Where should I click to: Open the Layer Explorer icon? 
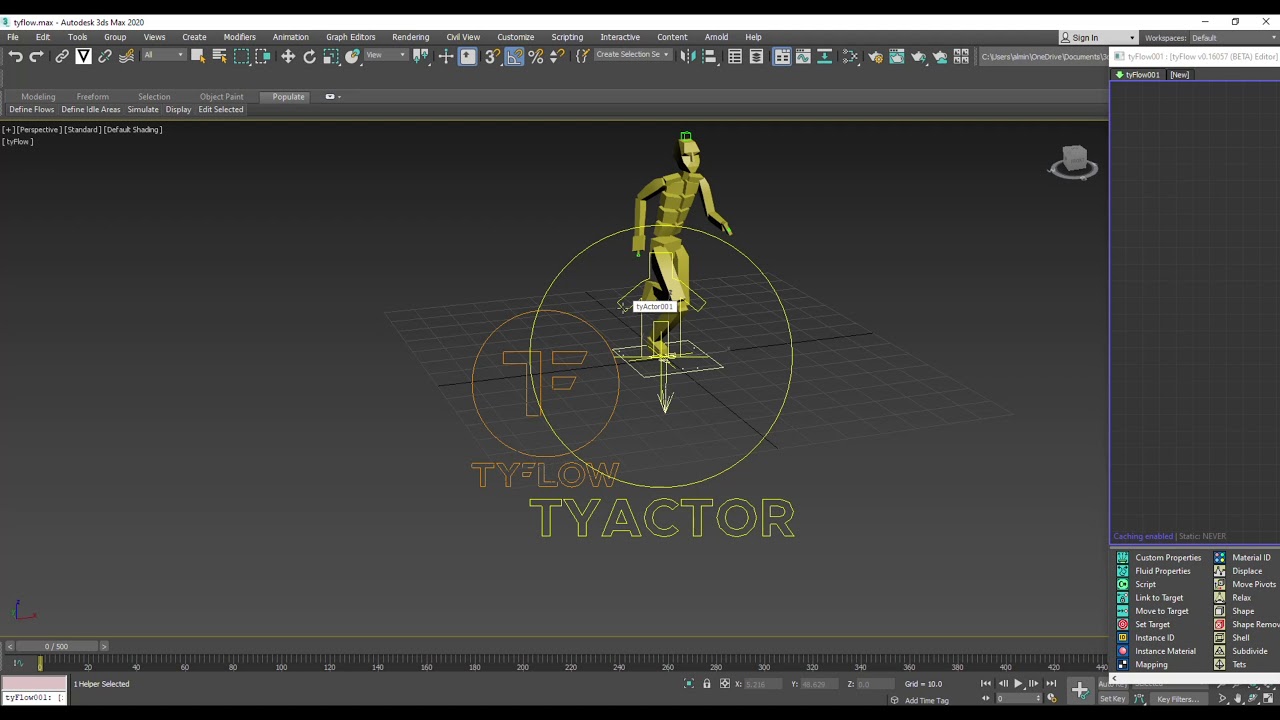757,57
